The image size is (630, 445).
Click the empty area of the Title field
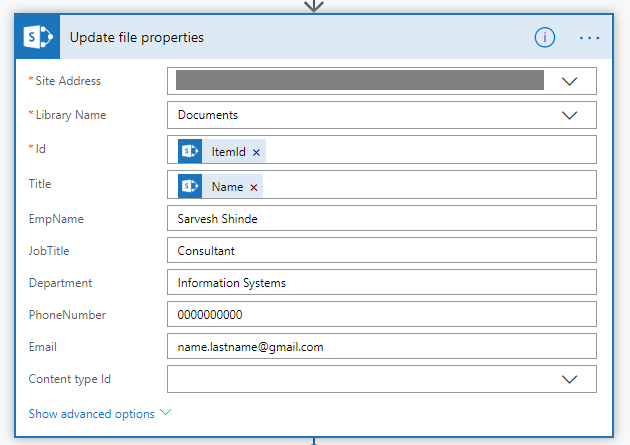[x=430, y=186]
